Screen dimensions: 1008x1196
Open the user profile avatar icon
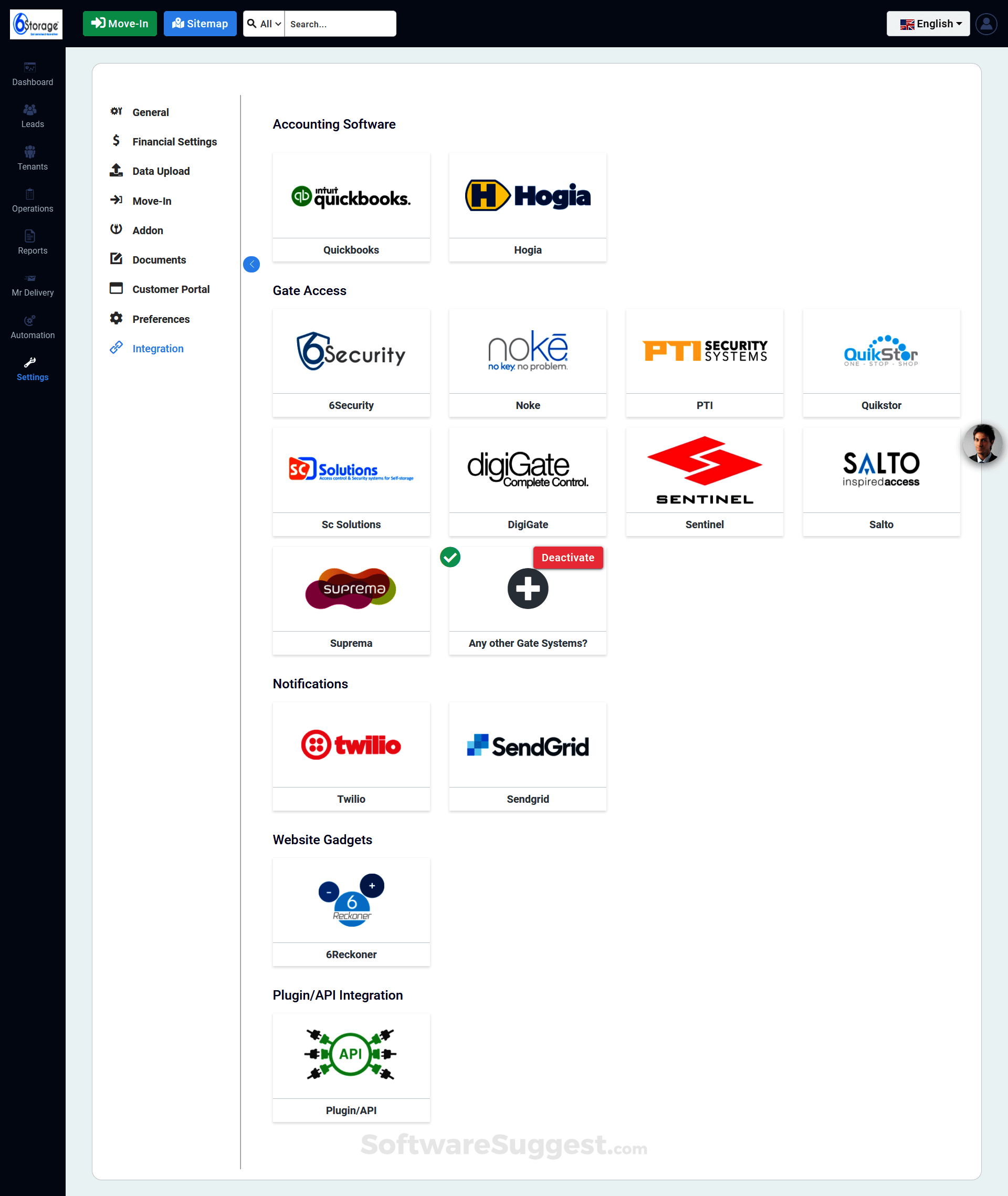pos(986,24)
